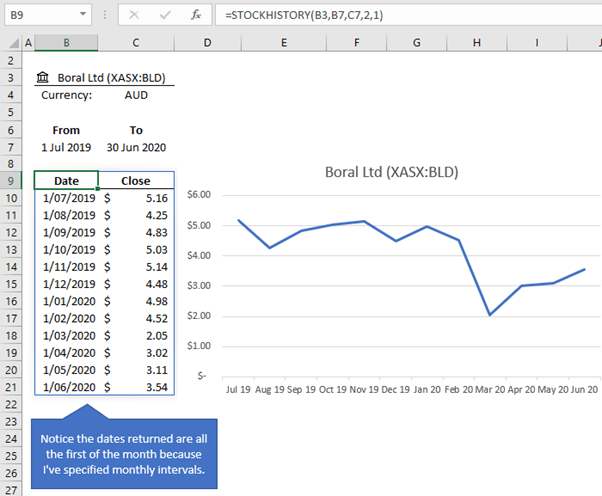This screenshot has height=496, width=602.
Task: Click the From header cell
Action: pos(66,130)
